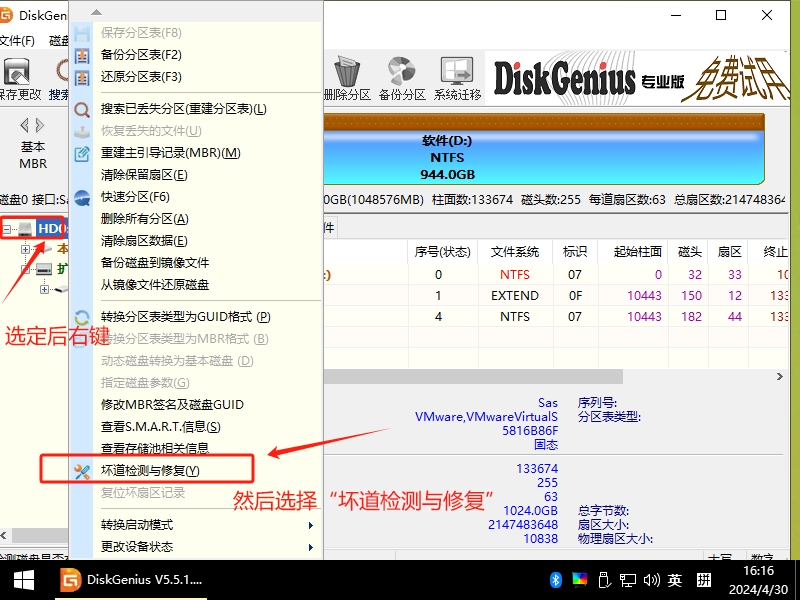Image resolution: width=800 pixels, height=600 pixels.
Task: Click the partition table horizontal scrollbar
Action: click(x=473, y=377)
